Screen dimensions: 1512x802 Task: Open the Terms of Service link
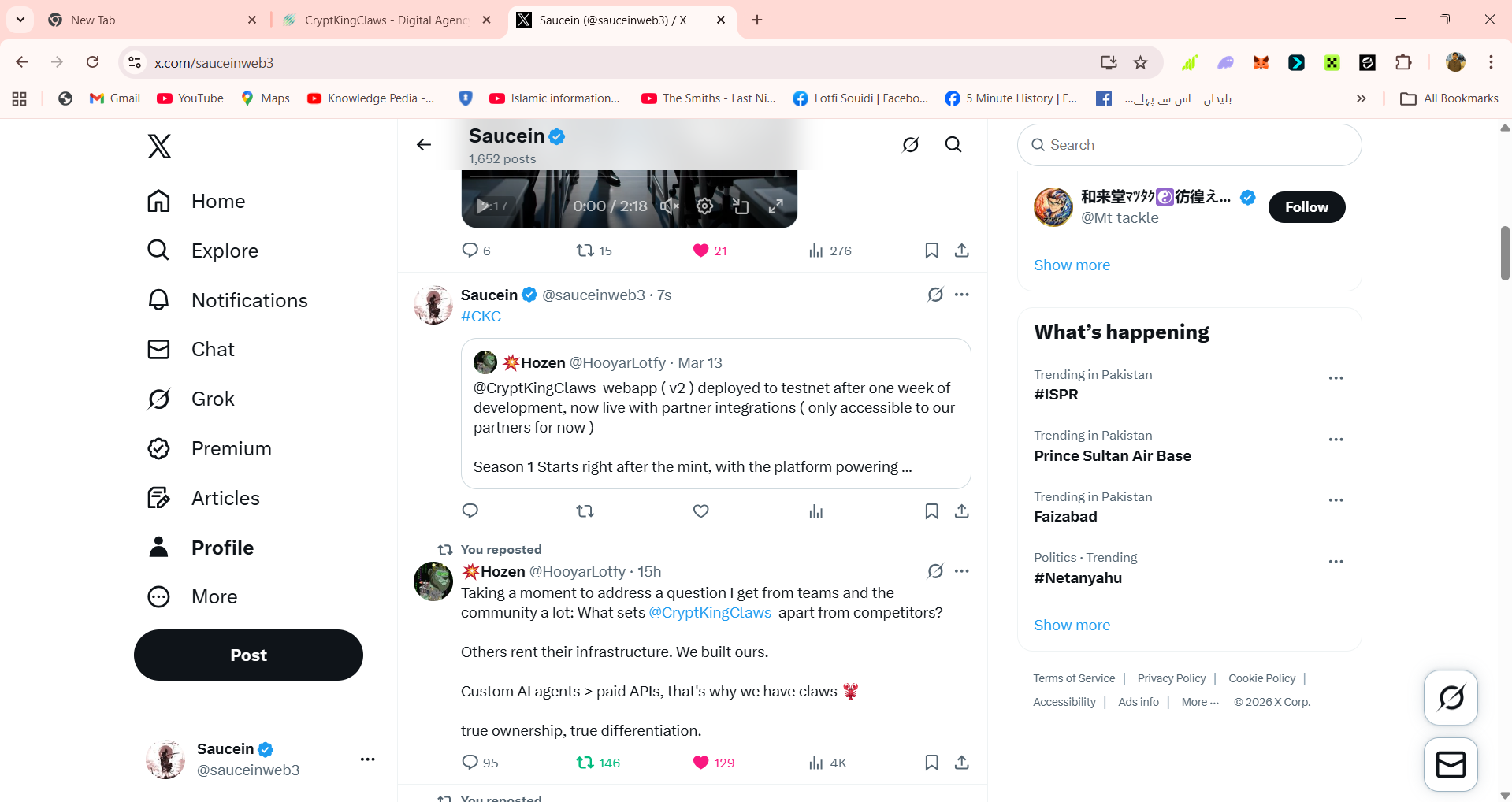pyautogui.click(x=1074, y=678)
